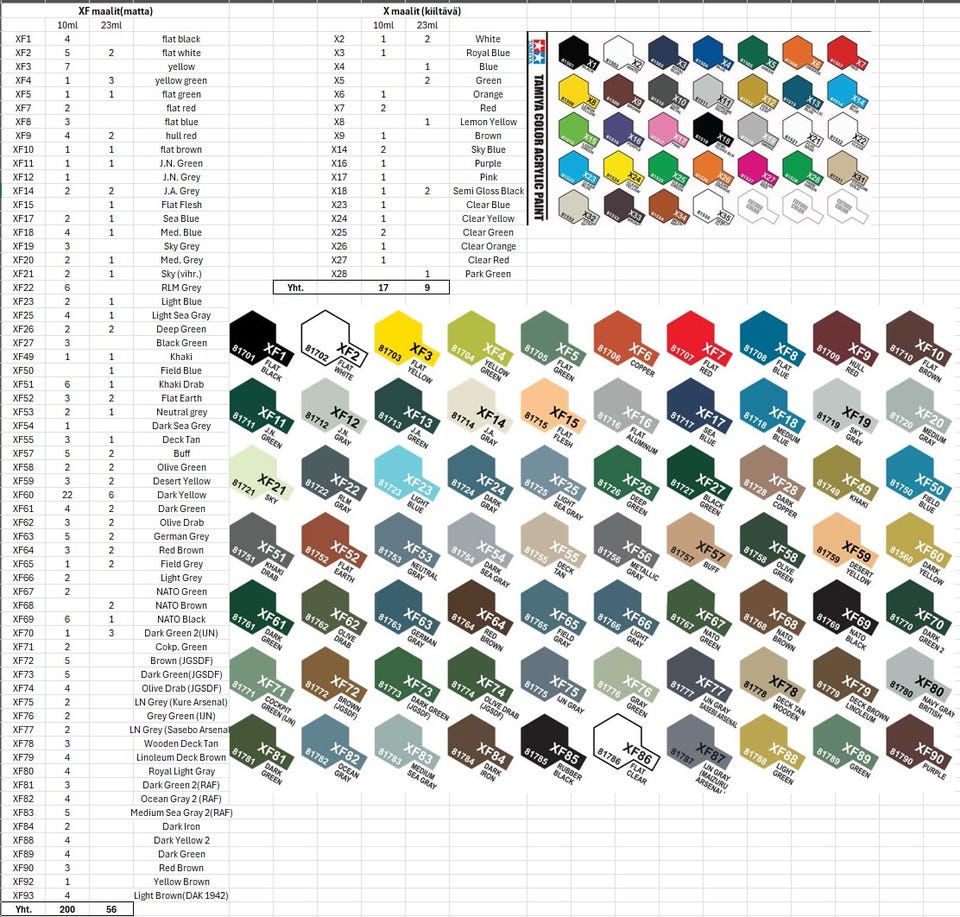Select the 'Dark Yellow 2' cell

[x=181, y=840]
